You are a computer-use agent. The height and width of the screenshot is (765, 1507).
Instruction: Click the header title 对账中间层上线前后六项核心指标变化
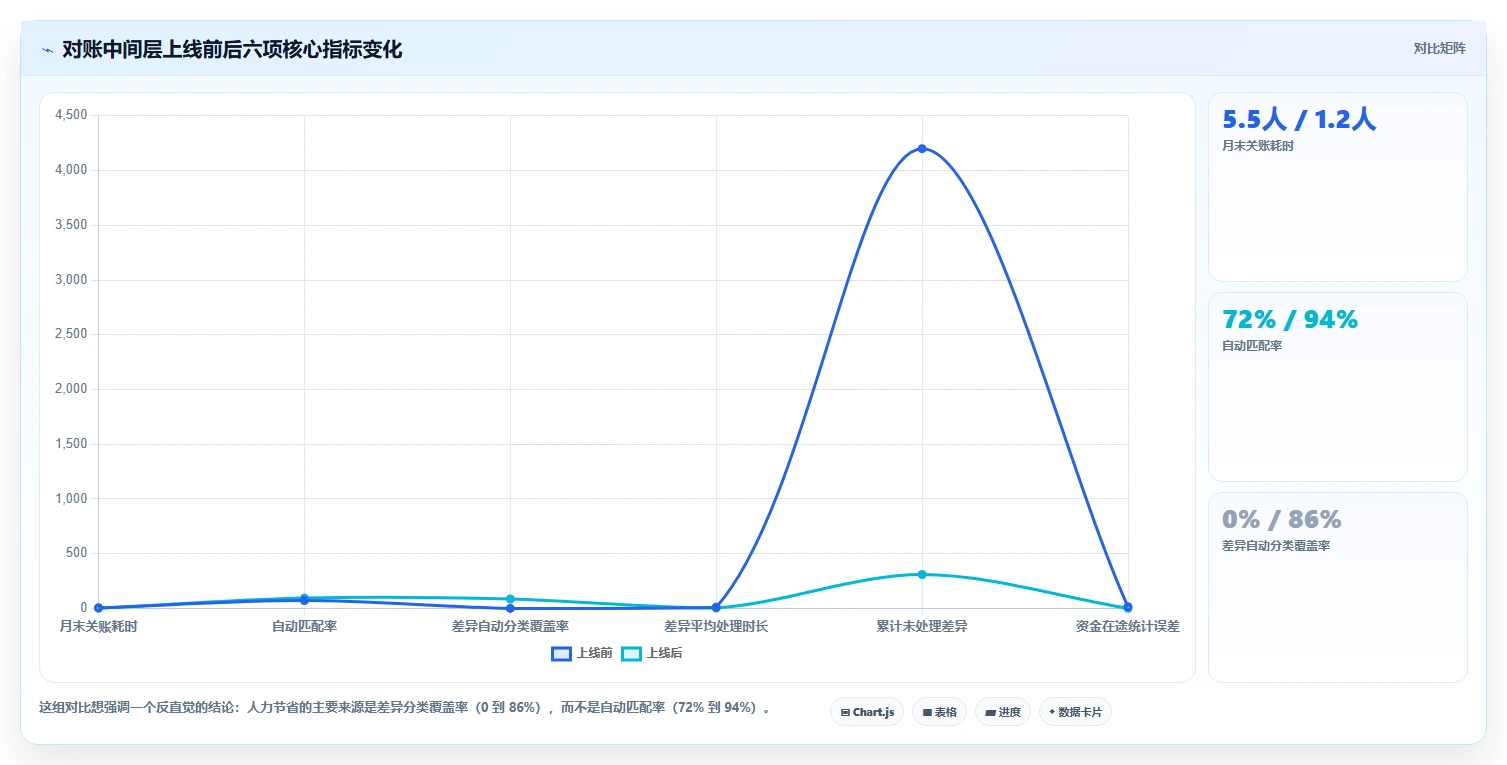232,49
